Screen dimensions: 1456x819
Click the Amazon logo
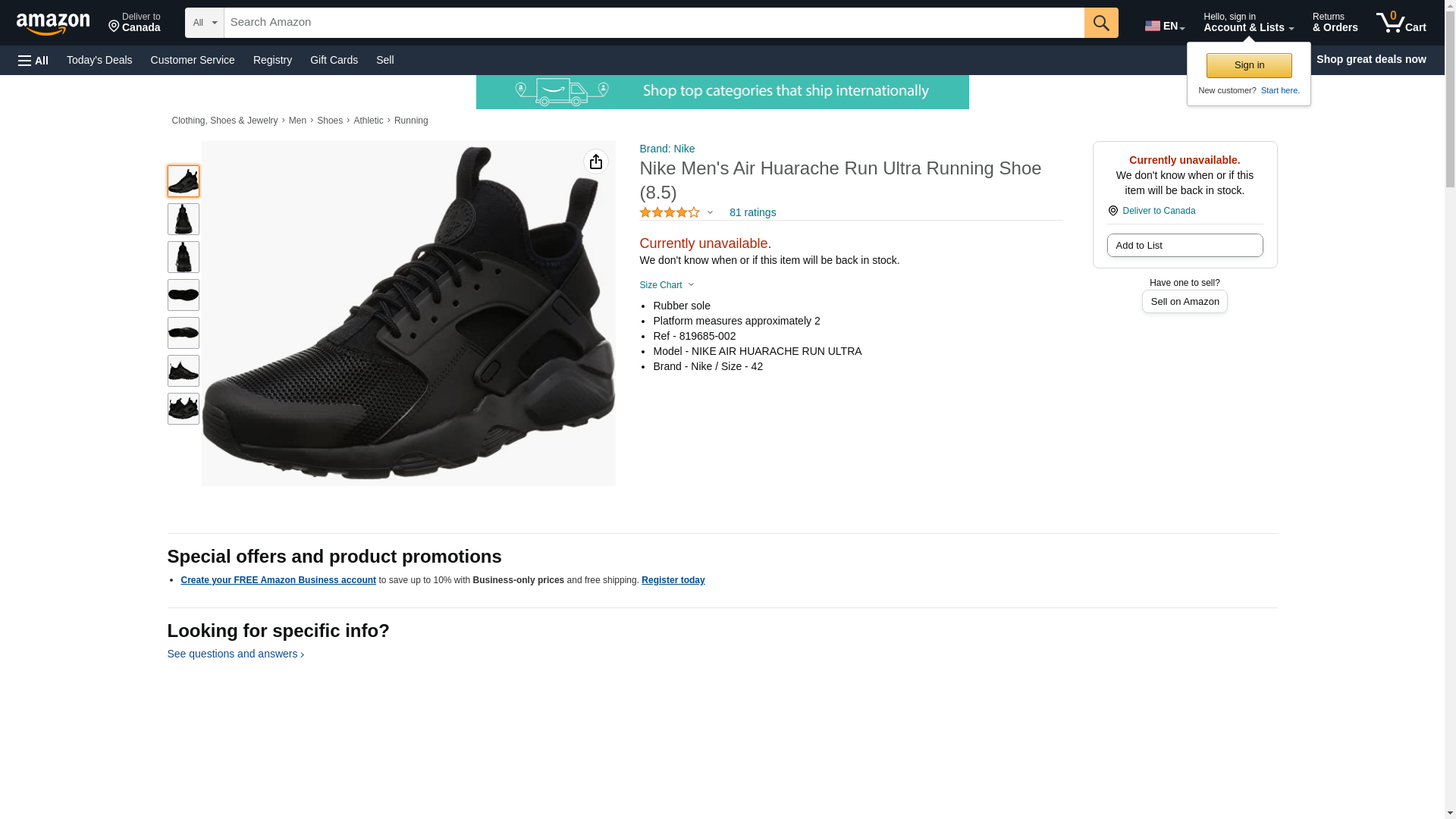[x=53, y=24]
